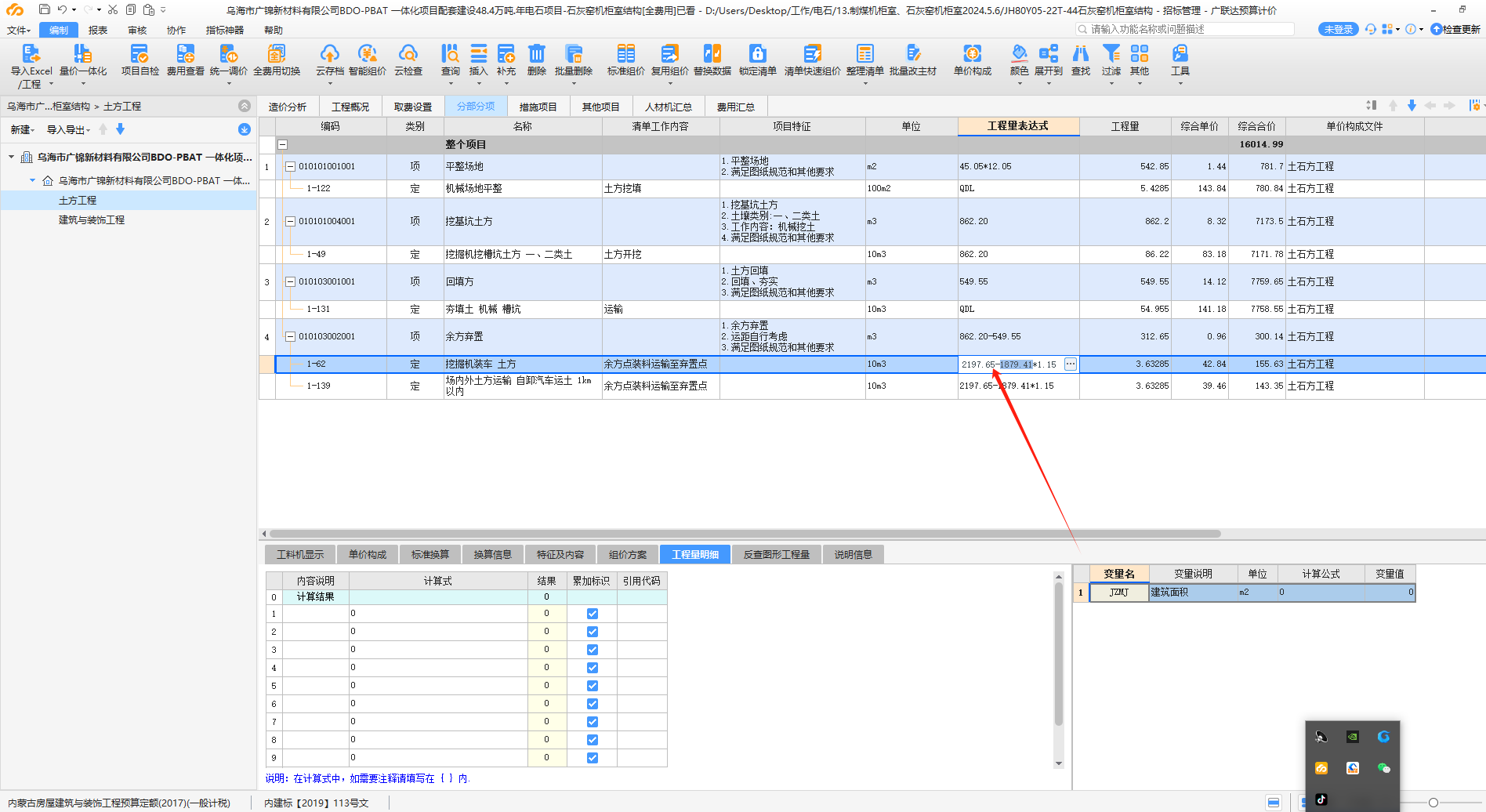Click the 云存档 cloud archive icon
Screen dimensions: 1486x812
(x=329, y=55)
